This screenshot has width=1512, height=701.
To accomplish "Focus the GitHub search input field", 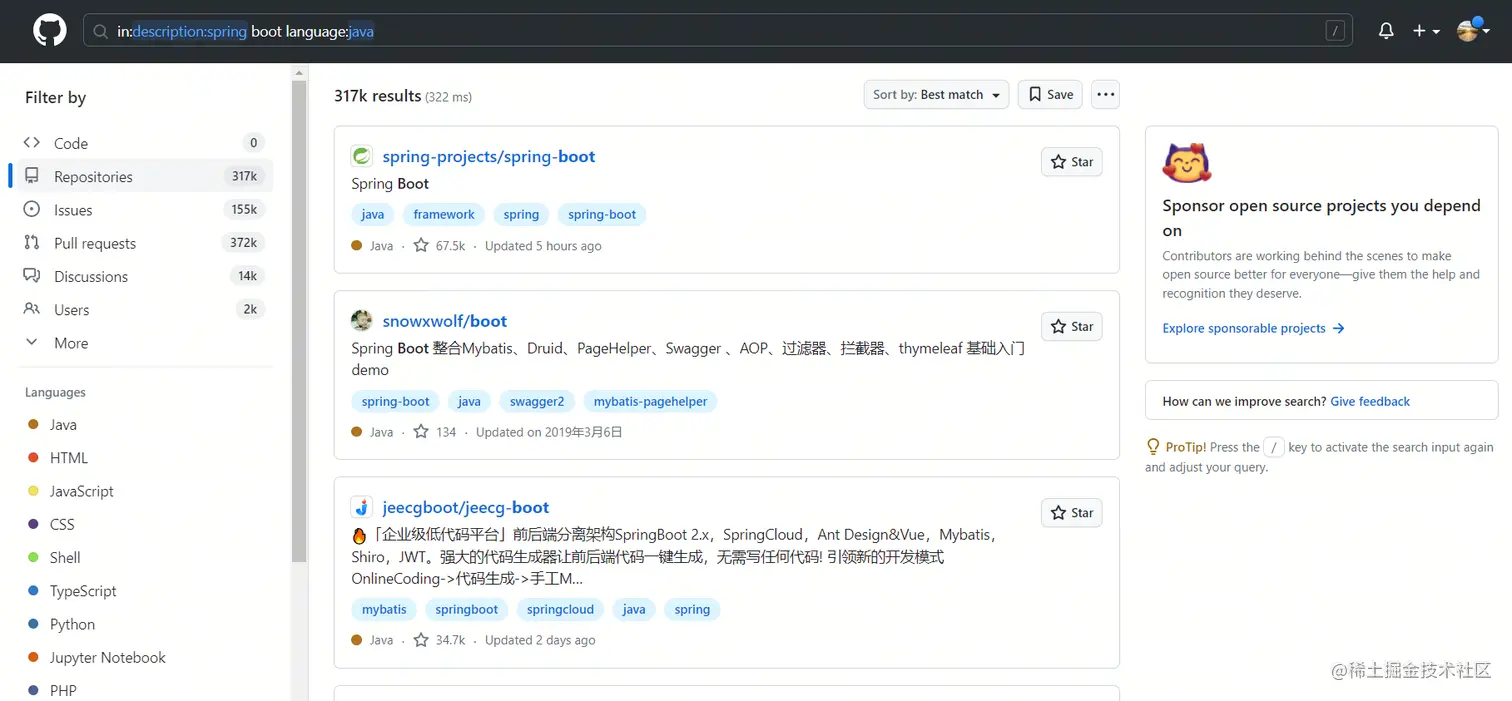I will click(x=718, y=31).
